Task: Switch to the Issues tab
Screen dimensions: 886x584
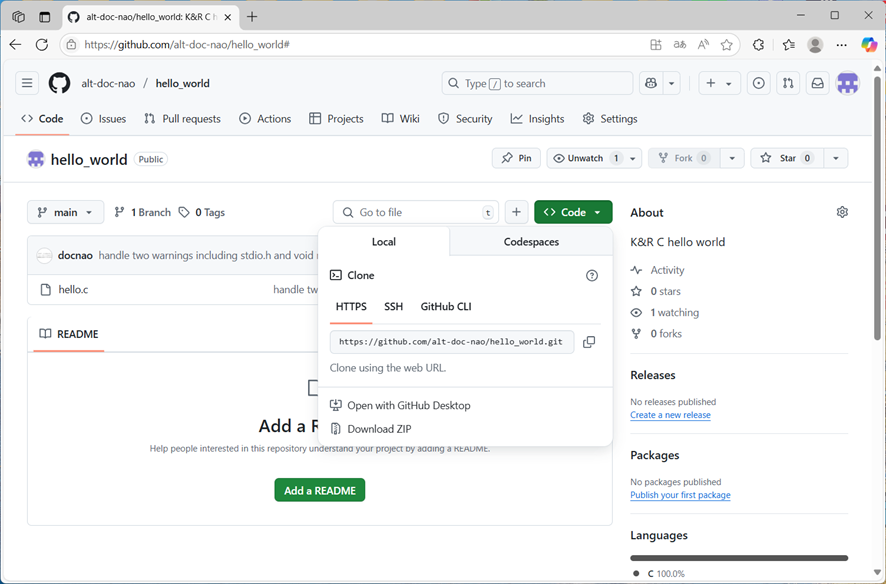Action: coord(103,119)
